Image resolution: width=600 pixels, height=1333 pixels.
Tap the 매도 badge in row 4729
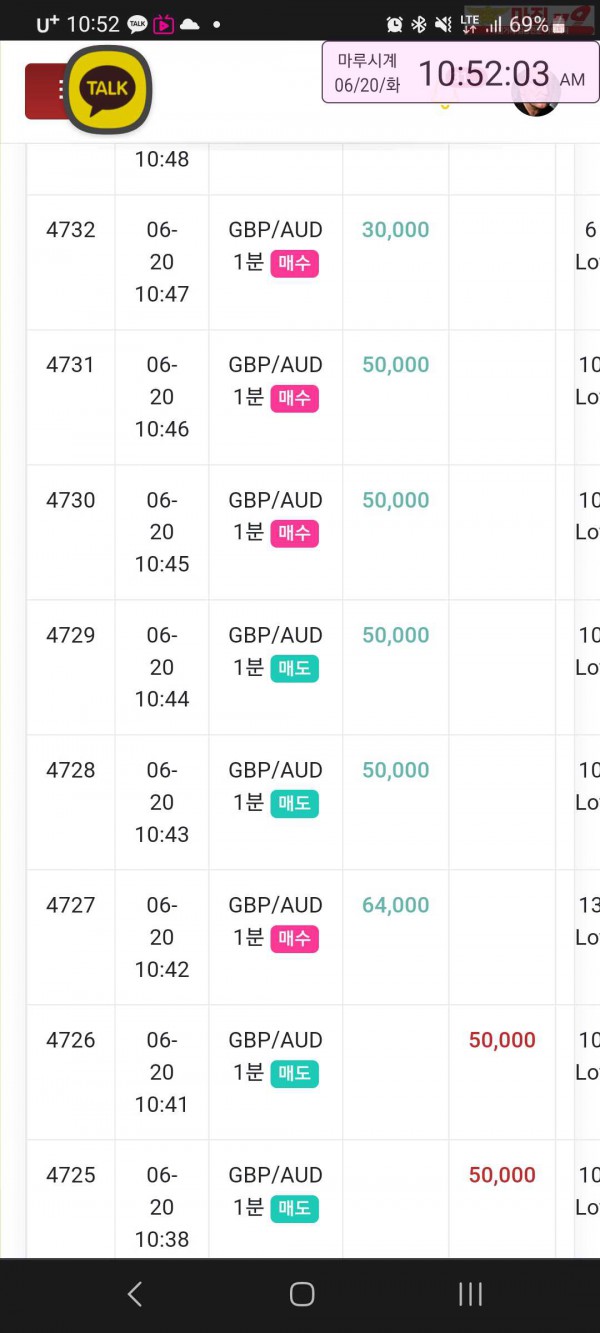[x=294, y=669]
